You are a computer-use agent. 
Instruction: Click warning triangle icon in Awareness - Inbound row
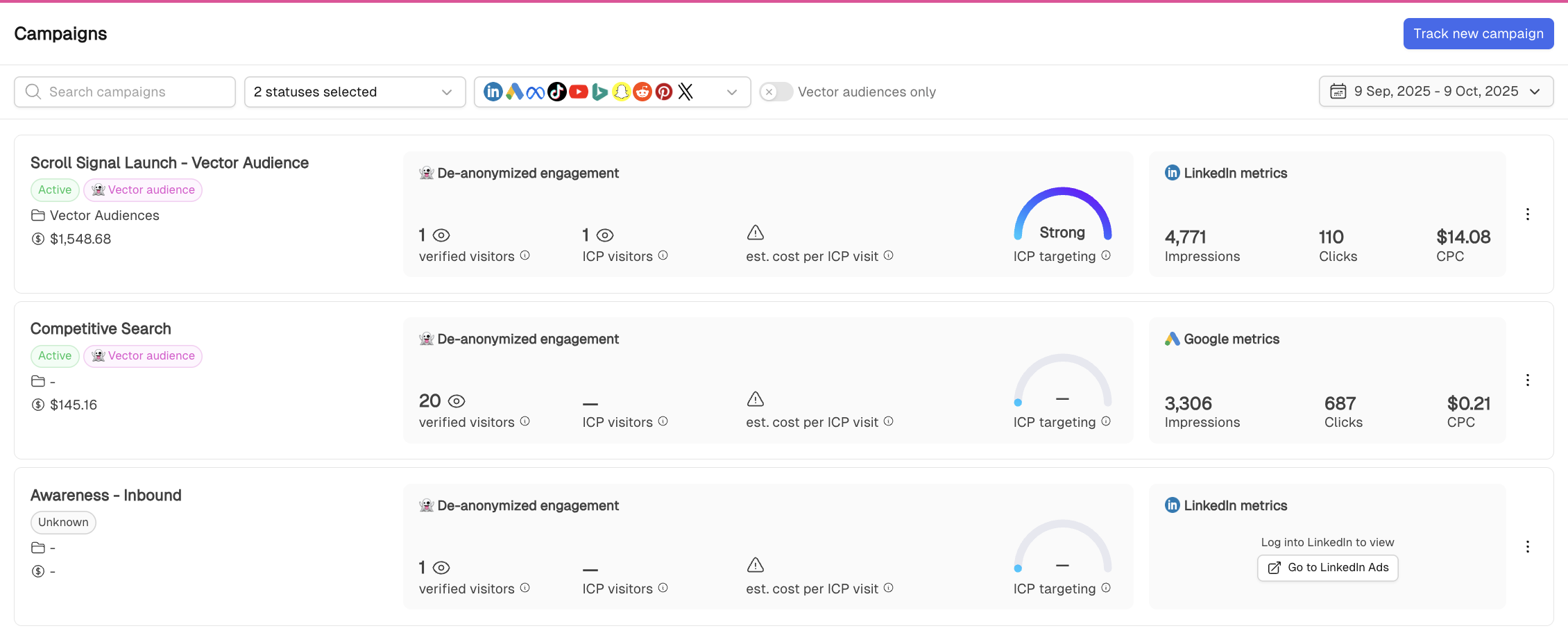756,565
